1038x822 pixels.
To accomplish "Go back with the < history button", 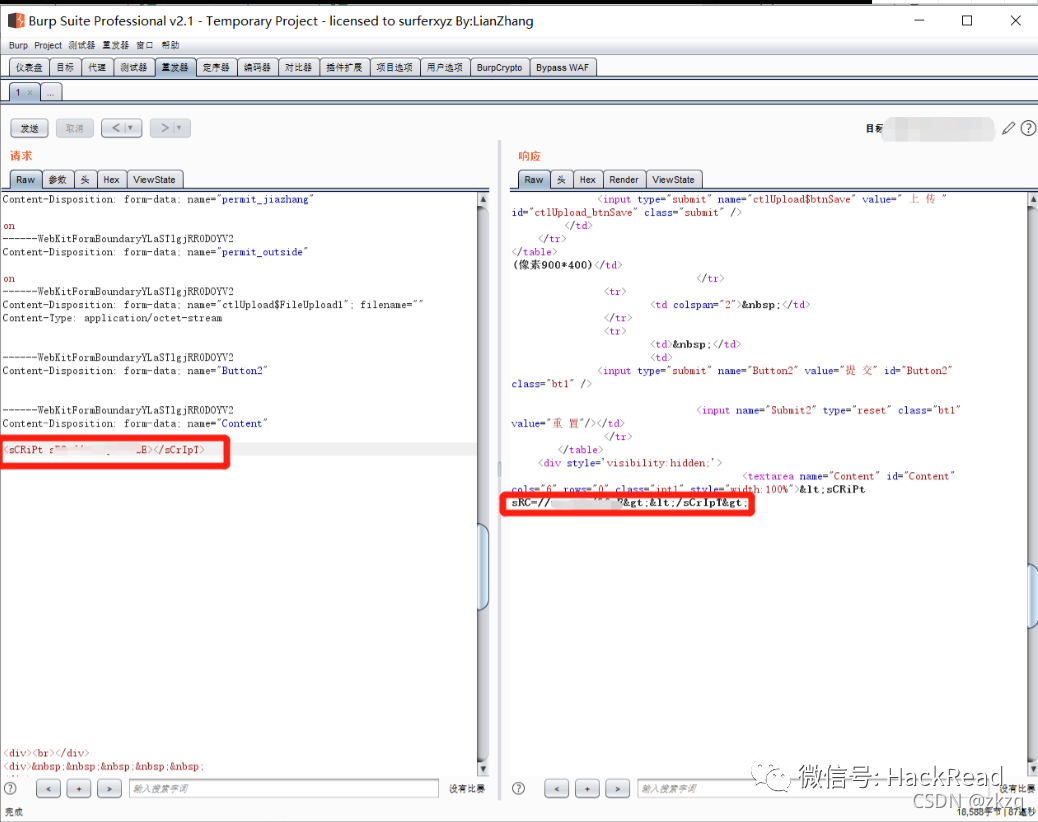I will (x=115, y=128).
